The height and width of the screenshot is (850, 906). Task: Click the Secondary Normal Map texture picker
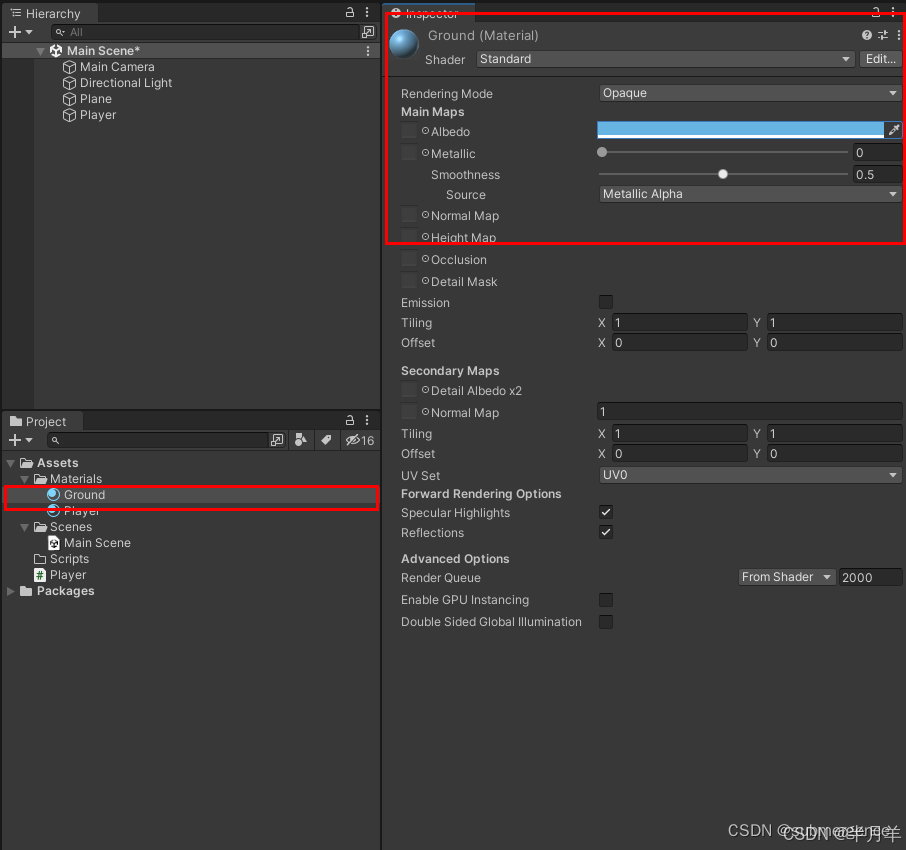pos(425,412)
